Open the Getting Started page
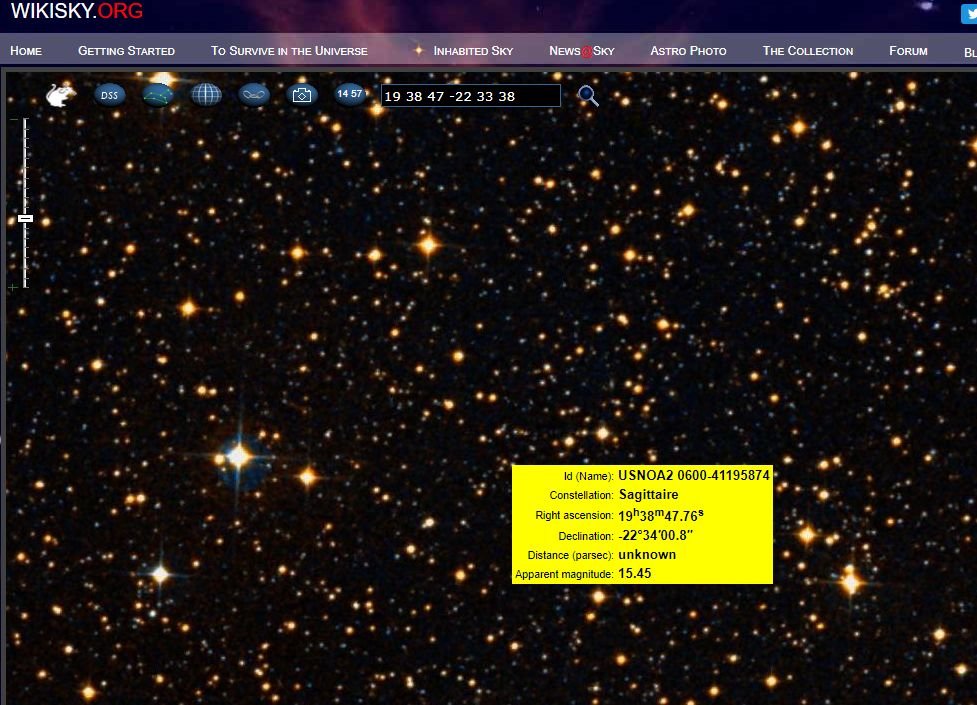This screenshot has height=705, width=977. pyautogui.click(x=127, y=50)
